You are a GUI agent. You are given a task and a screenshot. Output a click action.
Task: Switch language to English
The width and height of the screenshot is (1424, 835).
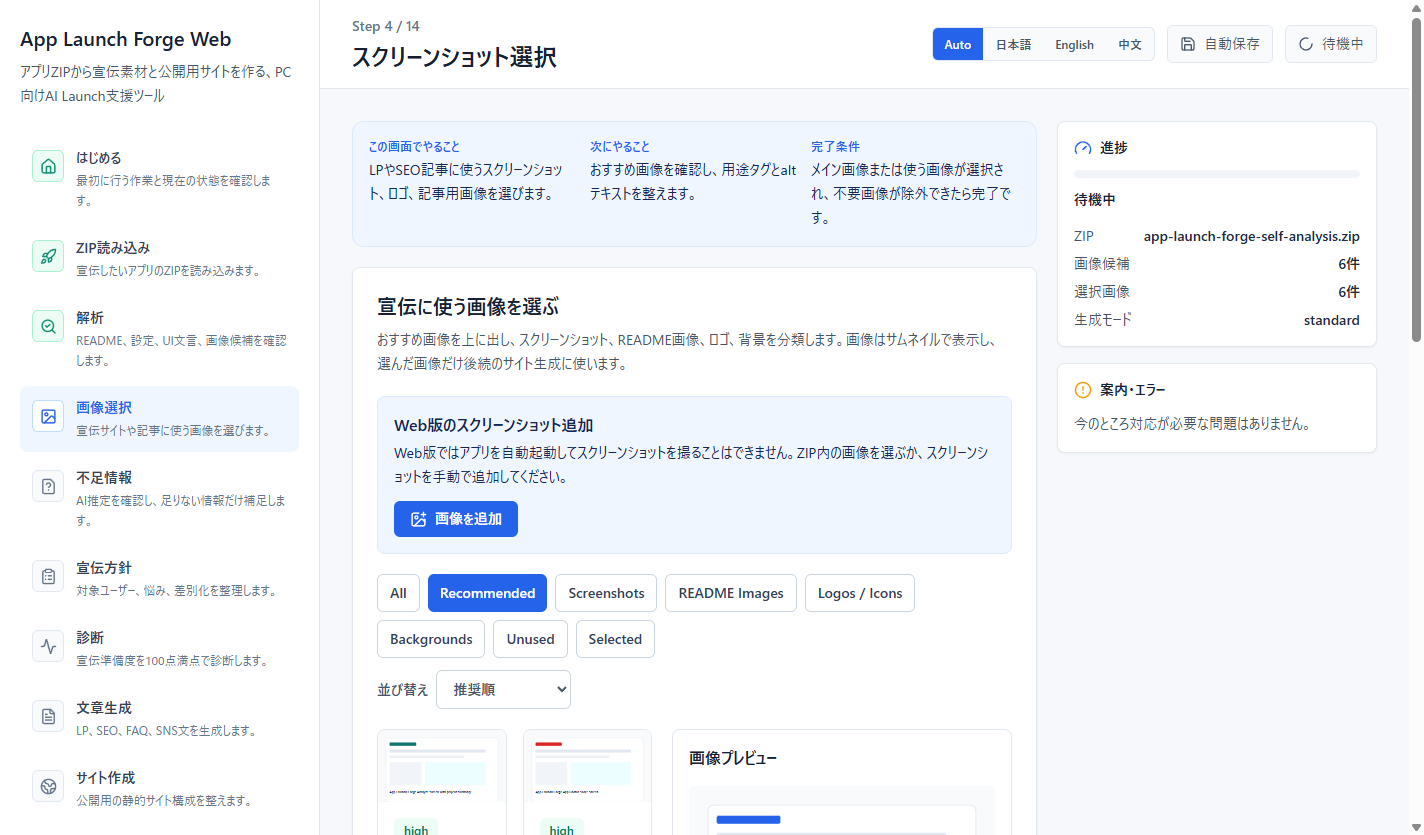click(x=1074, y=44)
